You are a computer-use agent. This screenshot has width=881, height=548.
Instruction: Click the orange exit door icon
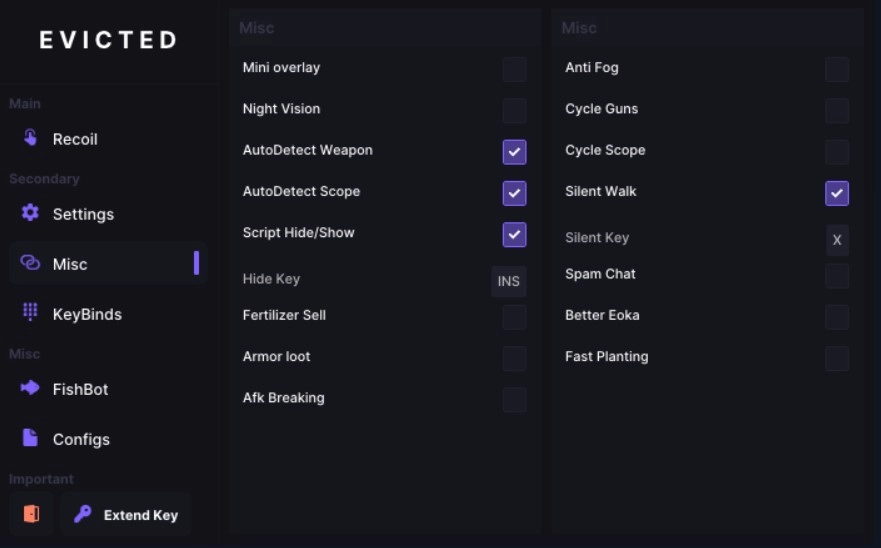coord(31,514)
